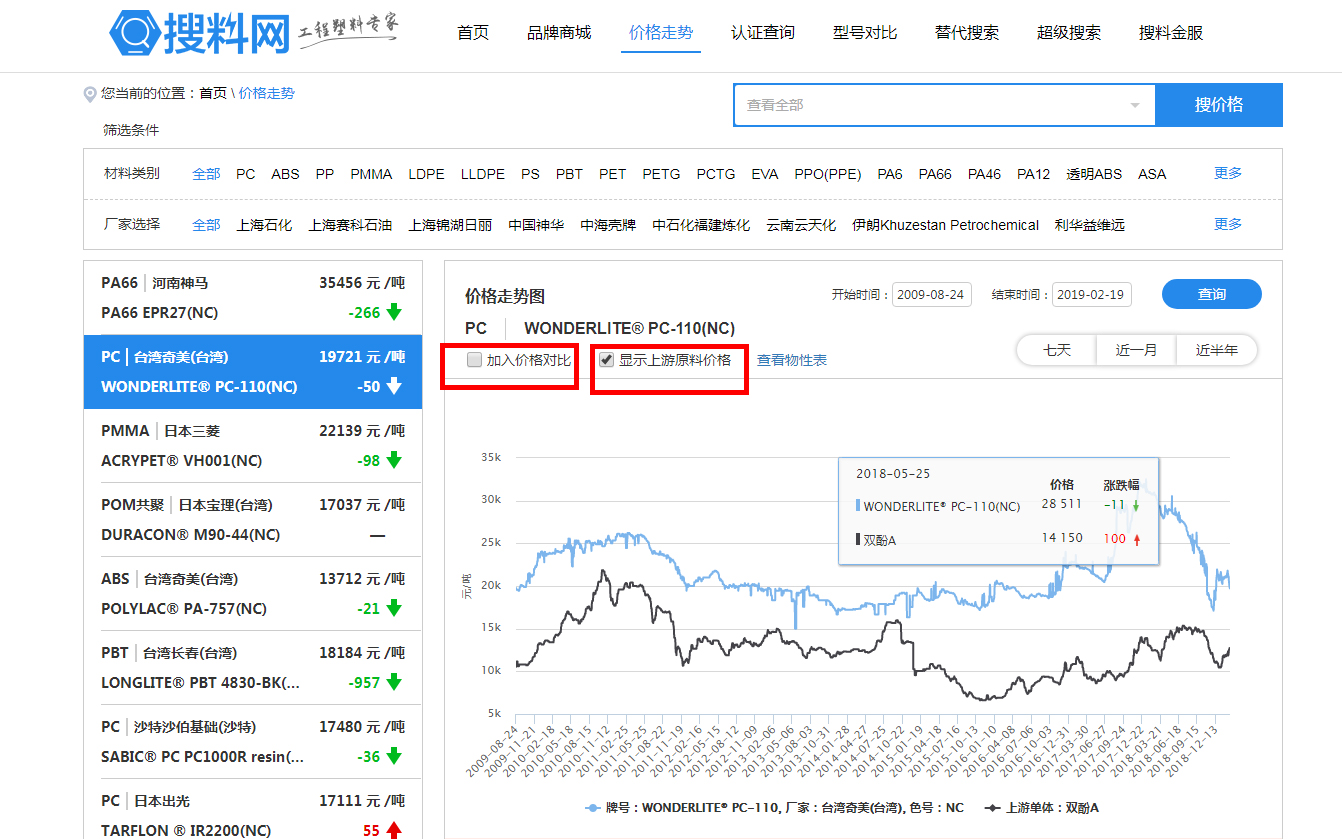
Task: Switch to the 型号对比 navigation tab
Action: click(x=864, y=33)
